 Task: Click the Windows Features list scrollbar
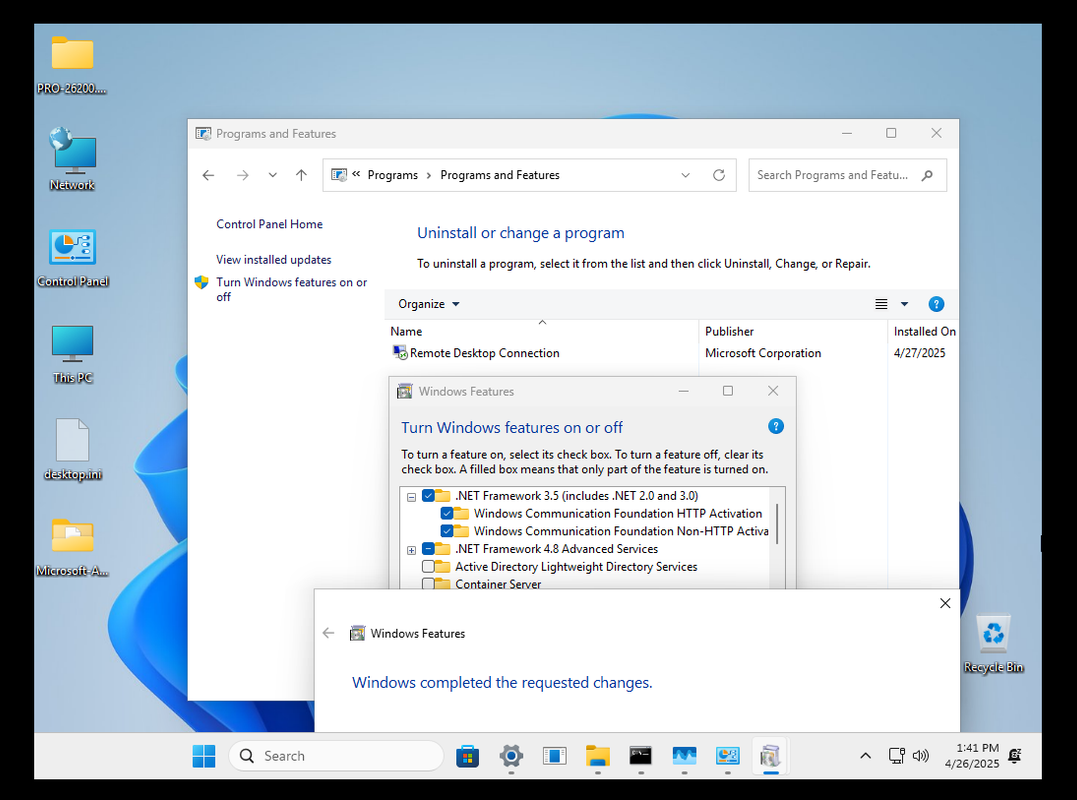click(777, 525)
